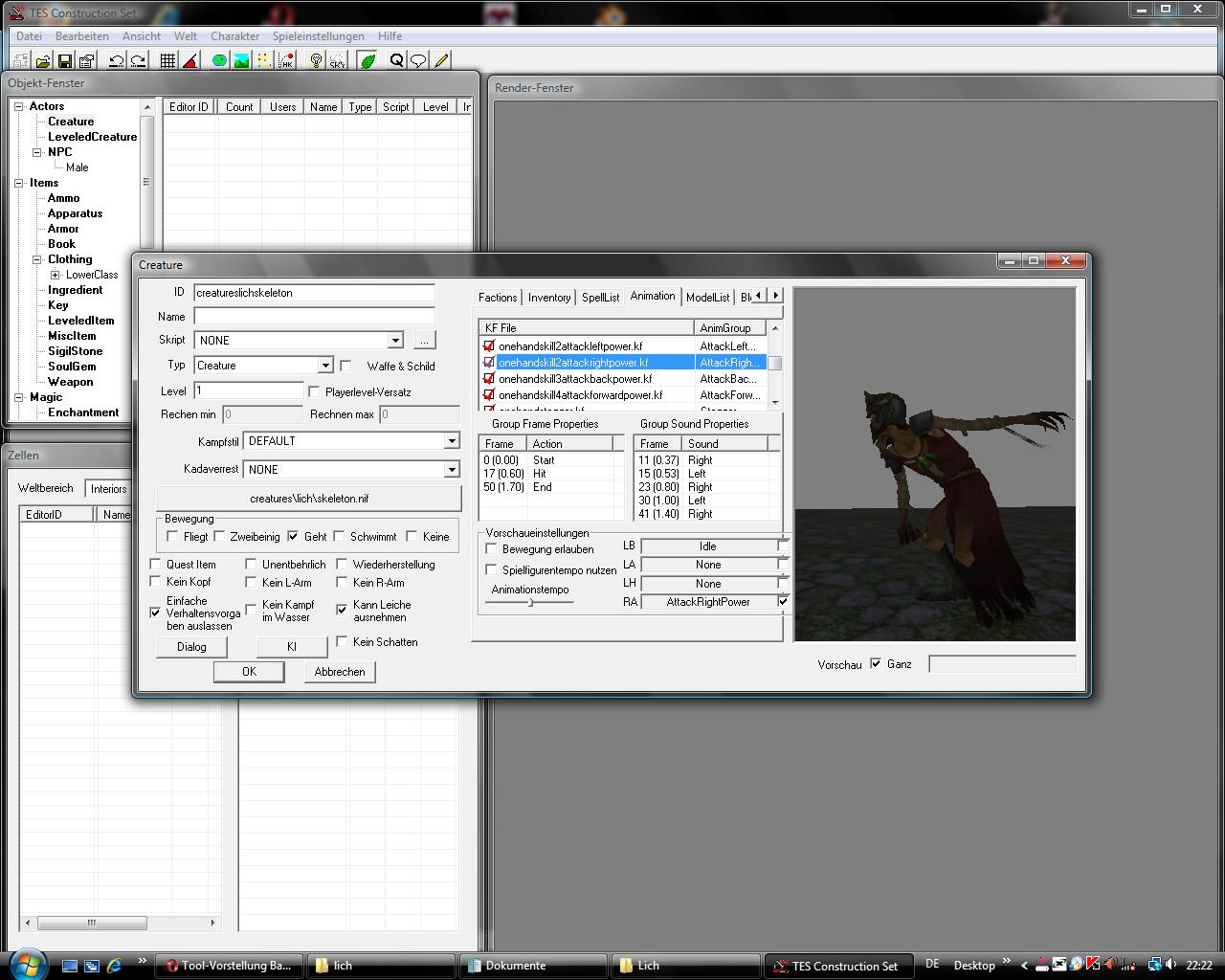The height and width of the screenshot is (980, 1225).
Task: Click the world globe toolbar icon
Action: click(x=219, y=61)
